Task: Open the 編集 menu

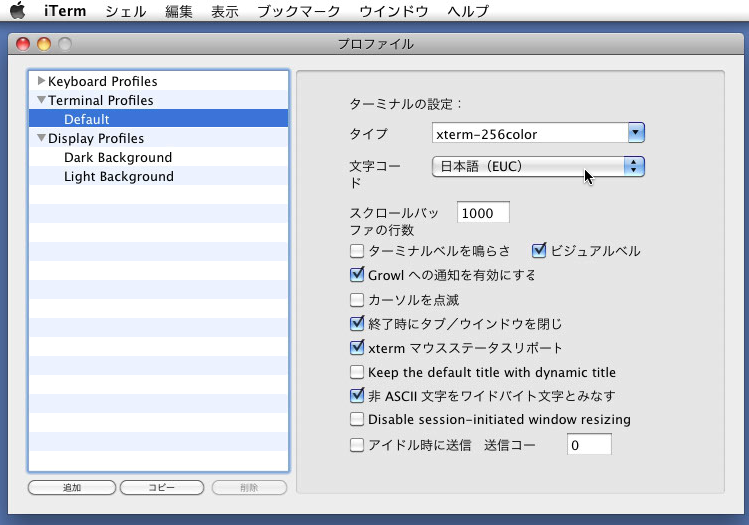Action: click(179, 11)
